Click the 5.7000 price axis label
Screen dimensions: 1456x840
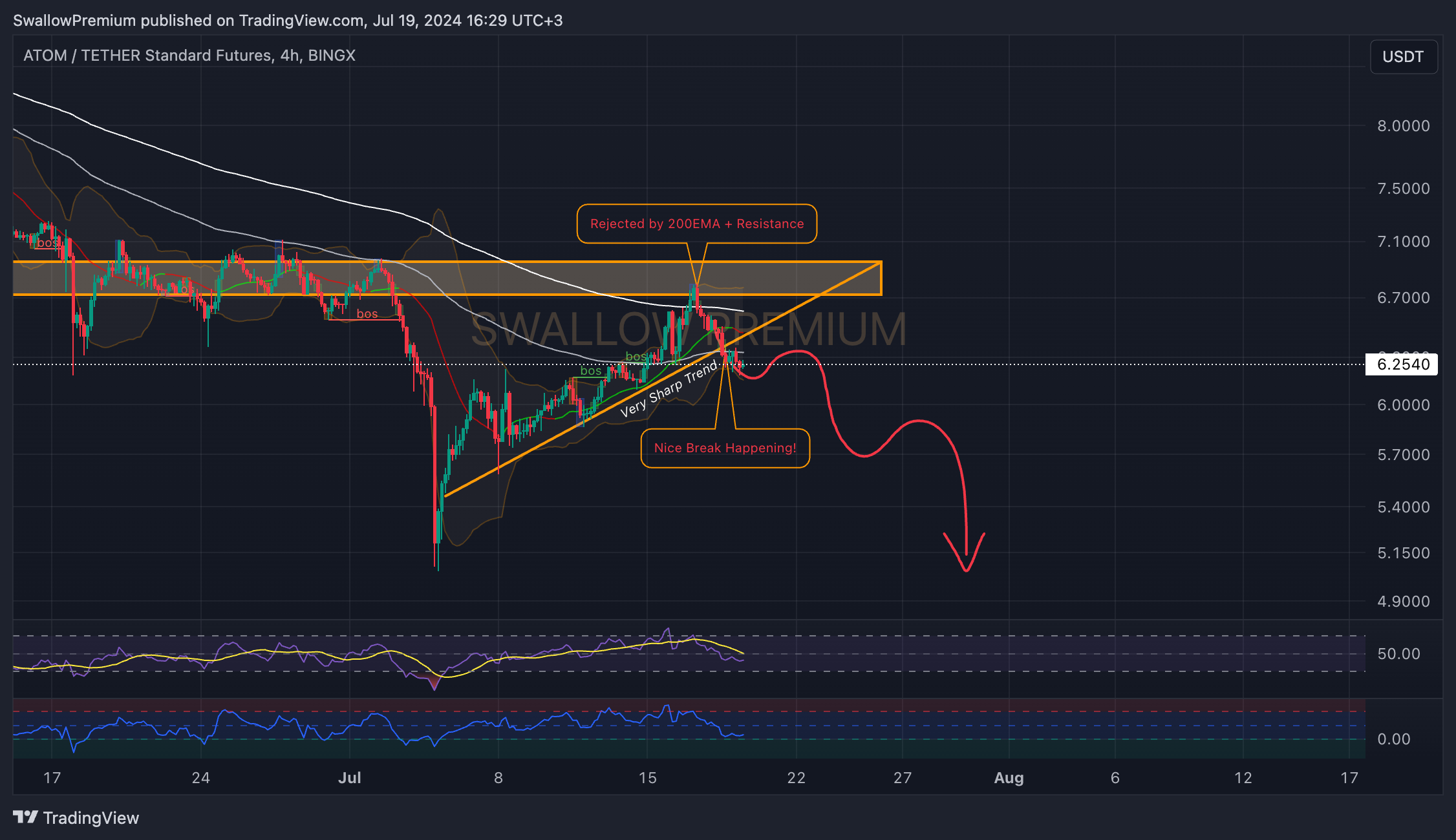[x=1404, y=455]
